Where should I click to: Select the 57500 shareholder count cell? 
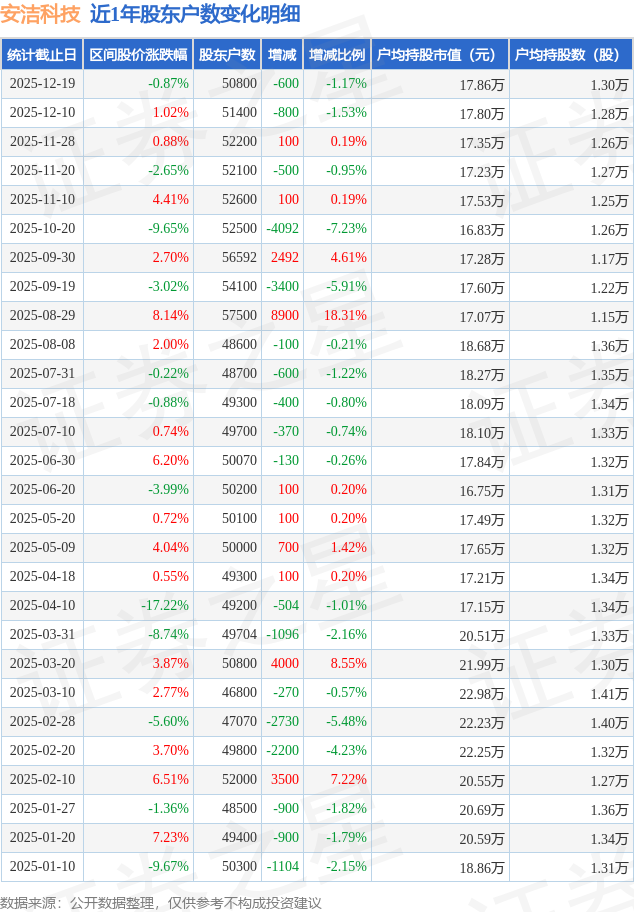[240, 316]
